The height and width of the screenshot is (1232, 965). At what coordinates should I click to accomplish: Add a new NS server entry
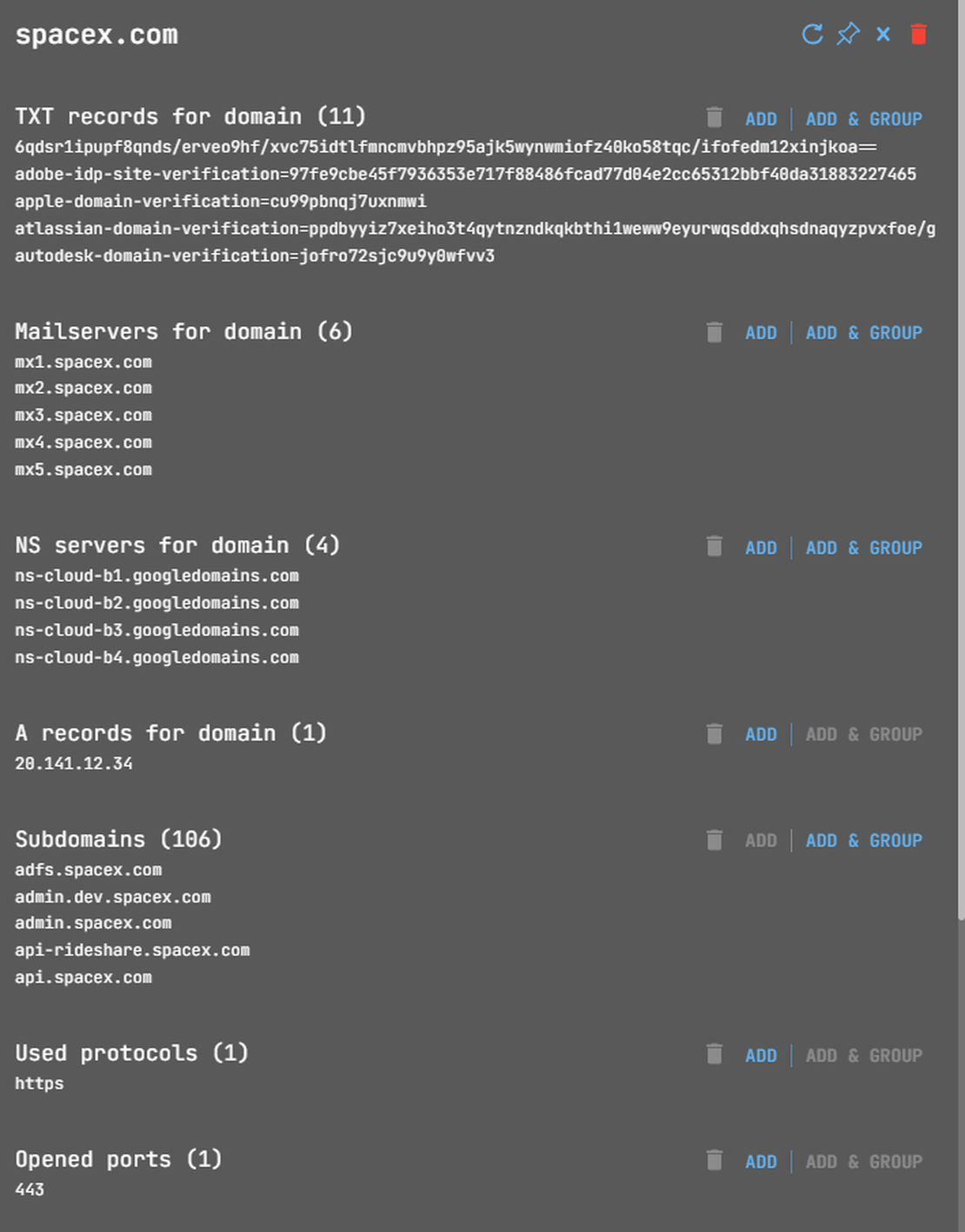click(x=761, y=547)
